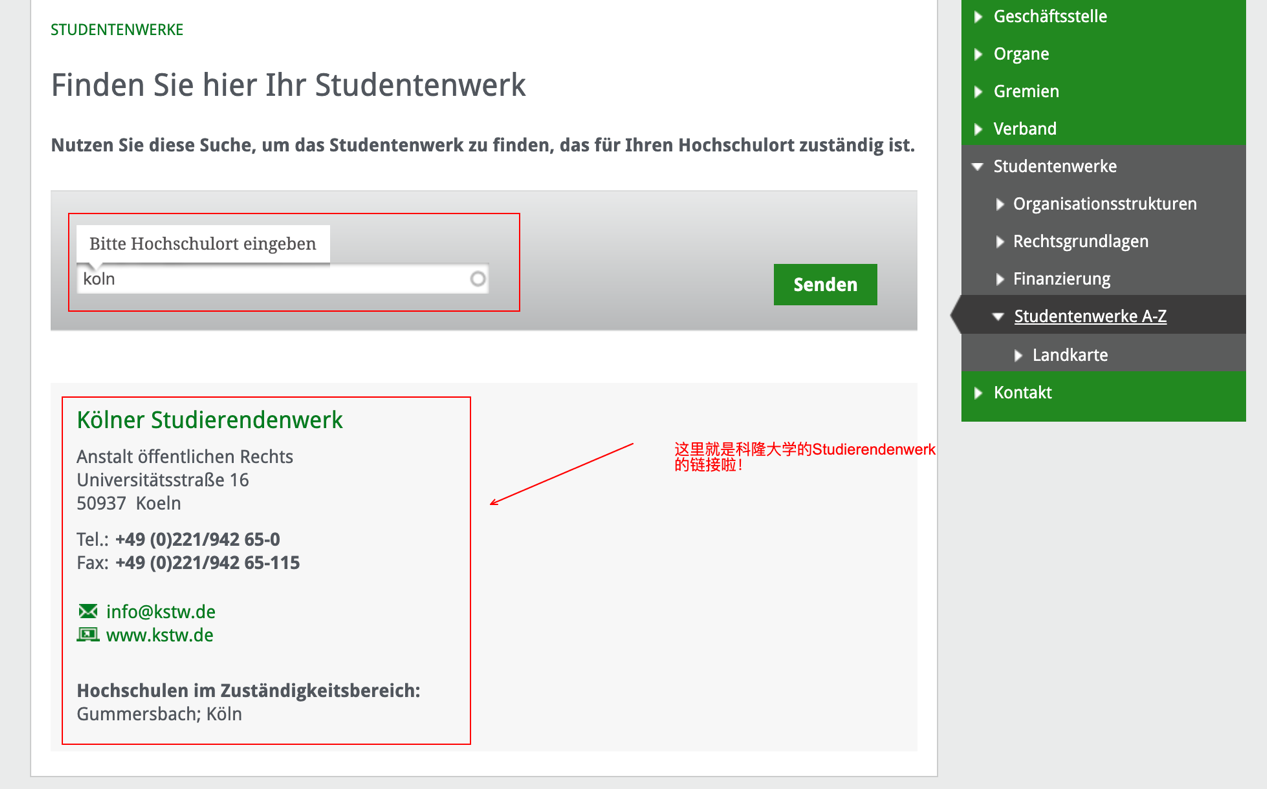Click the label Hochschulen im Zuständigkeitsbereich
The width and height of the screenshot is (1267, 789).
[248, 691]
